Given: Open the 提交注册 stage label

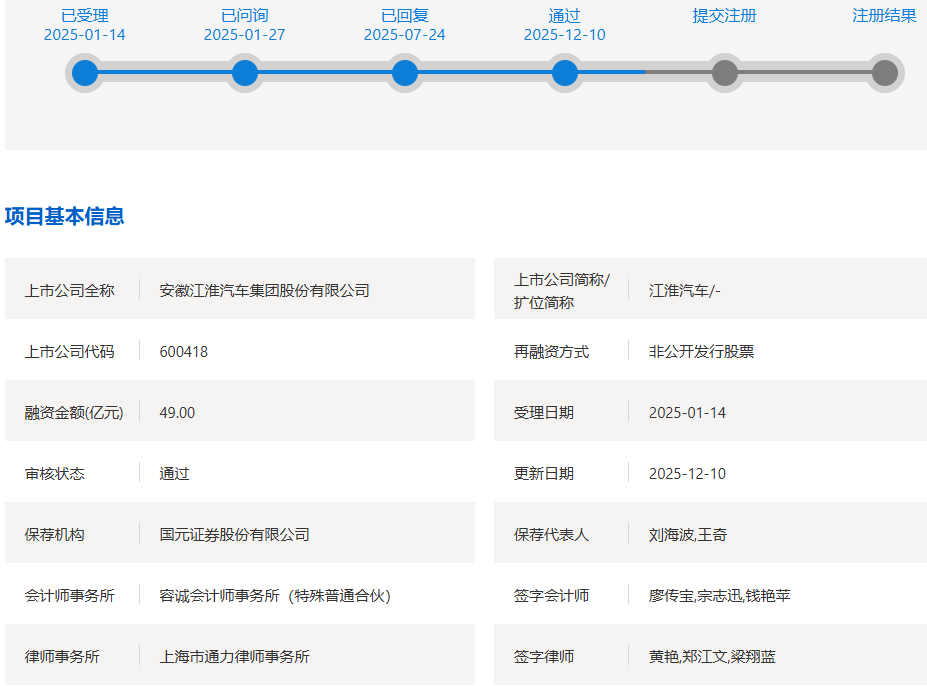Looking at the screenshot, I should (x=724, y=16).
